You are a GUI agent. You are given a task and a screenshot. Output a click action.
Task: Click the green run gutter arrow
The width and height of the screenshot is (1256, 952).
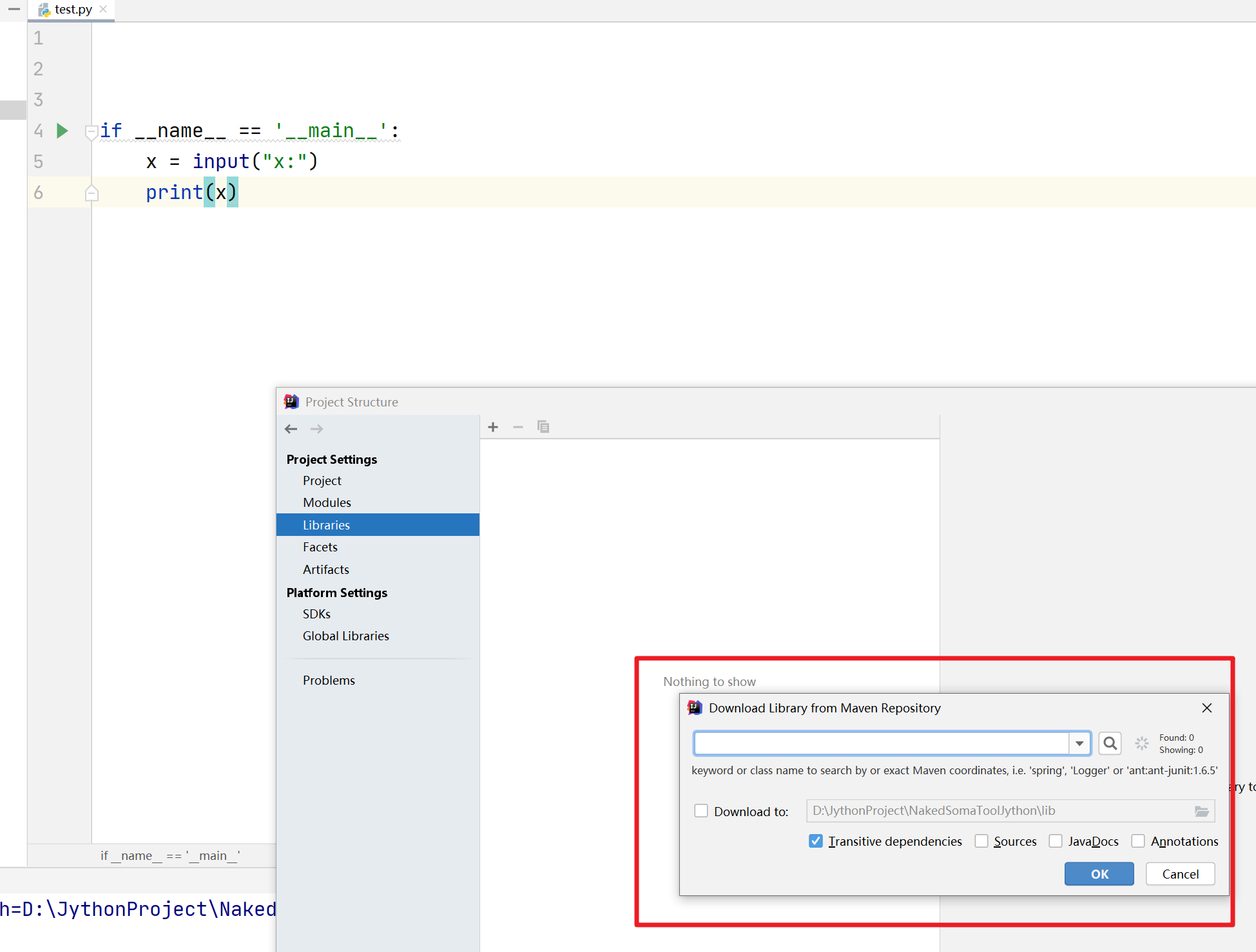(63, 131)
